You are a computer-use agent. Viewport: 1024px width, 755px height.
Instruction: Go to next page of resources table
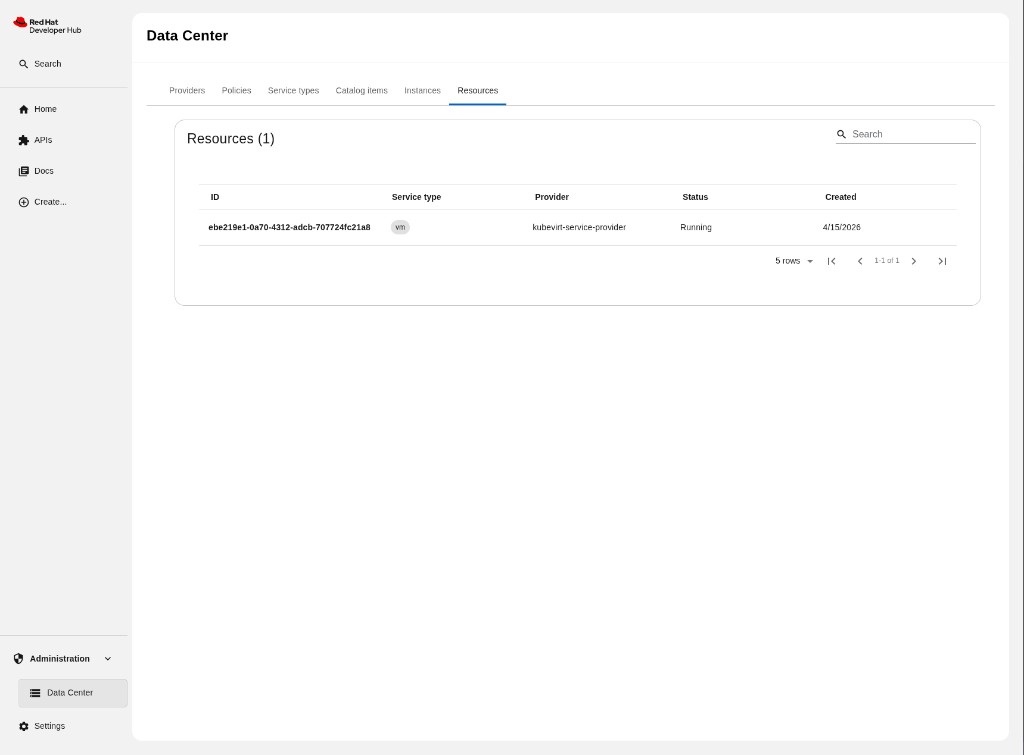pyautogui.click(x=914, y=261)
